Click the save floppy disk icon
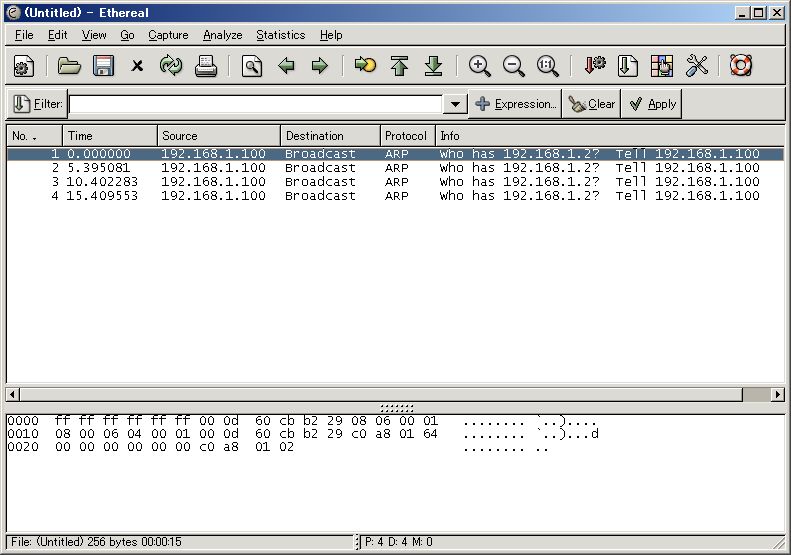This screenshot has height=555, width=791. pos(103,66)
